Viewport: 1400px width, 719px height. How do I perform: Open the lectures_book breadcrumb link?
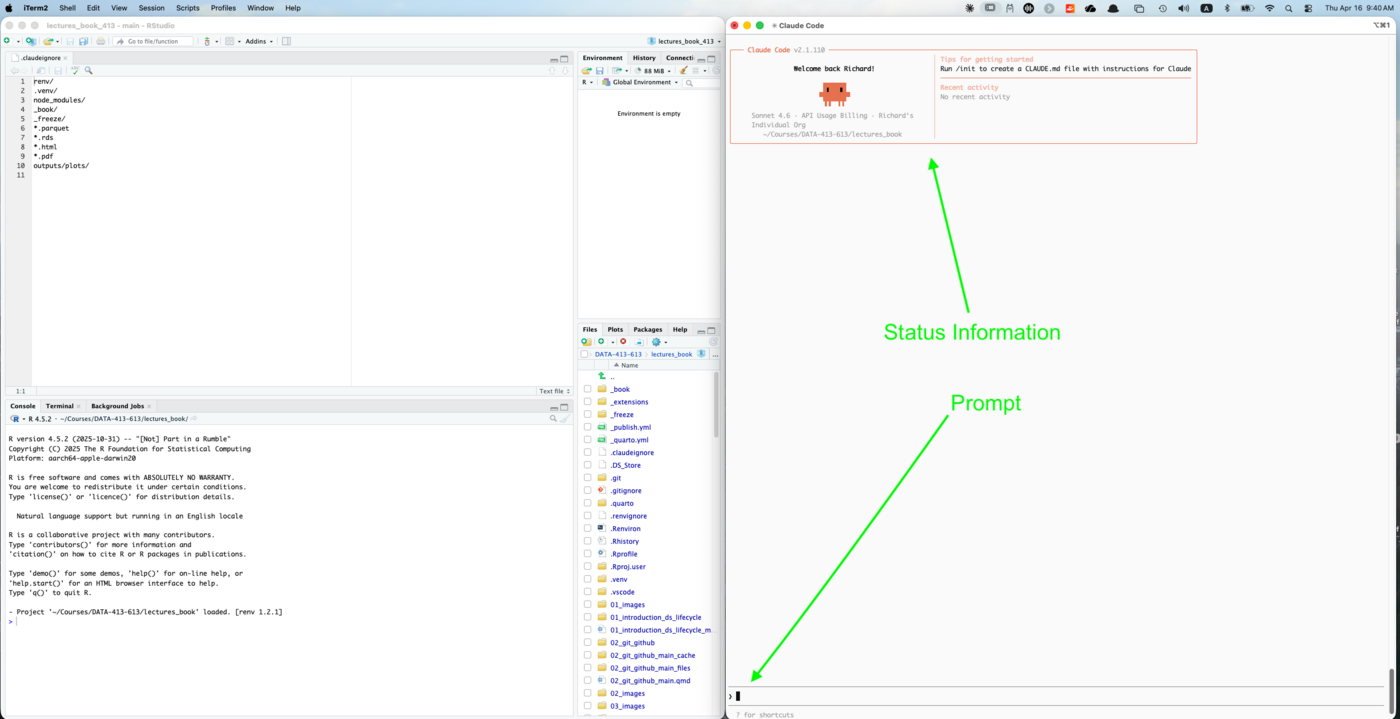(671, 354)
